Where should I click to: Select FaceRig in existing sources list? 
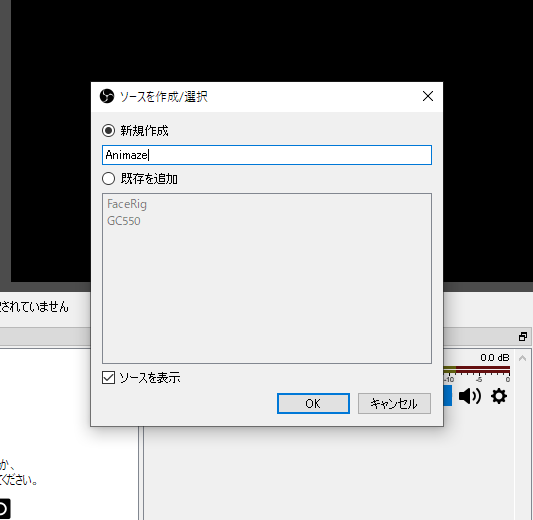(x=127, y=204)
